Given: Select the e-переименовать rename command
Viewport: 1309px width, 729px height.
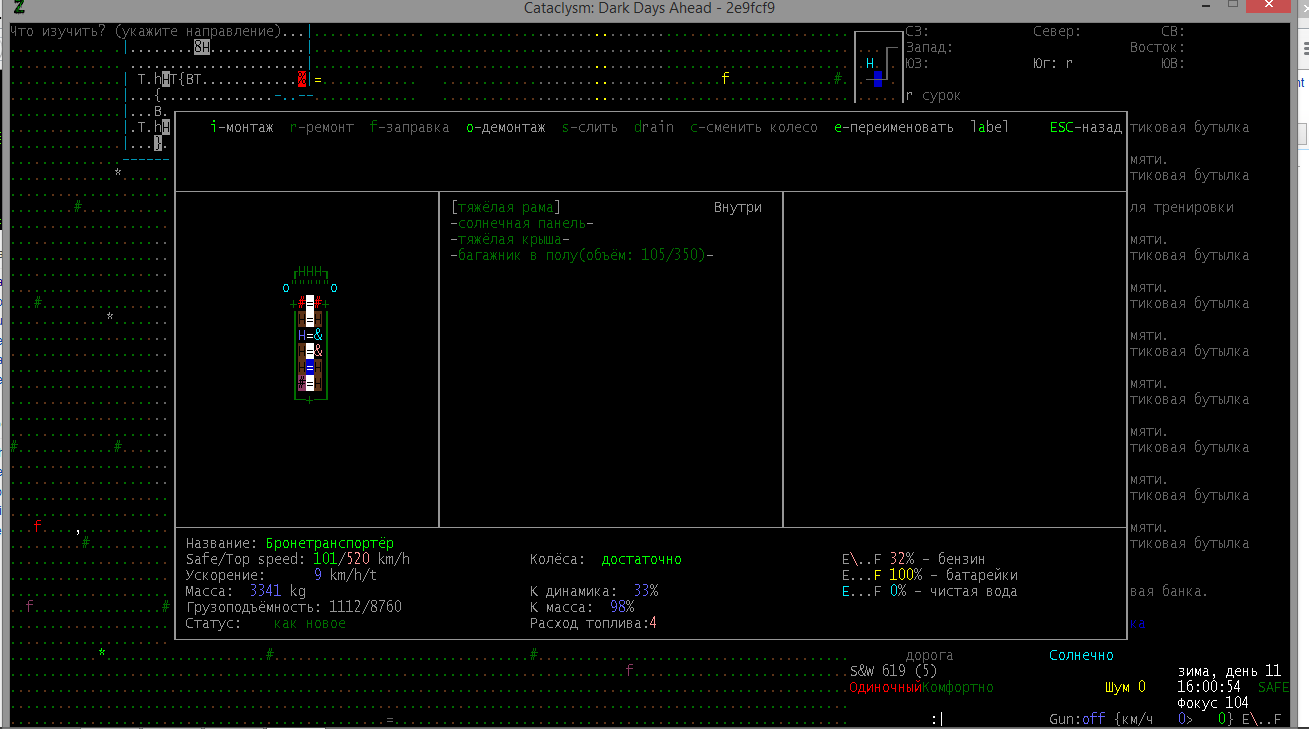Looking at the screenshot, I should tap(894, 128).
